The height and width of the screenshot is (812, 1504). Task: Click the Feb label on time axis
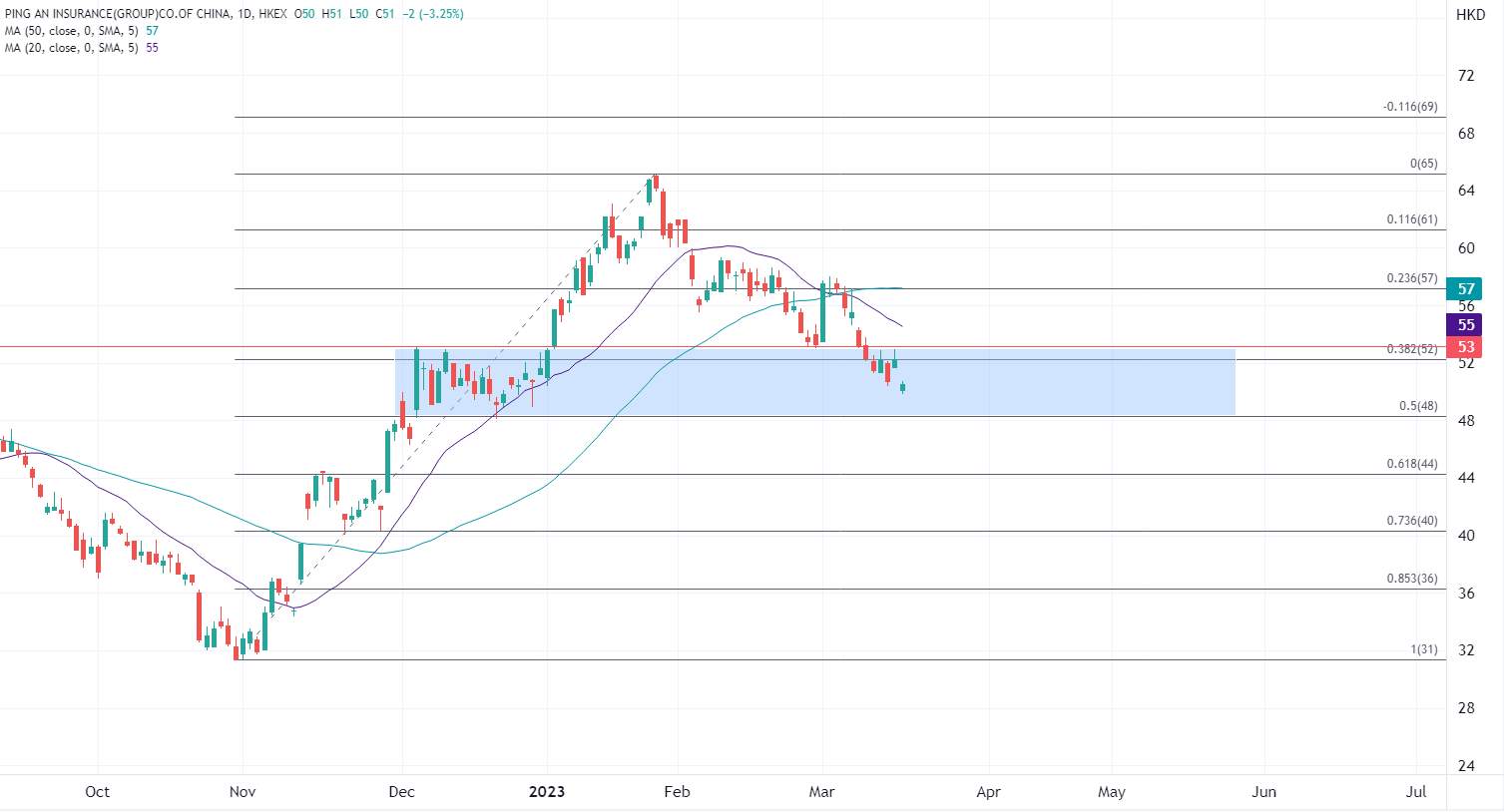point(677,792)
